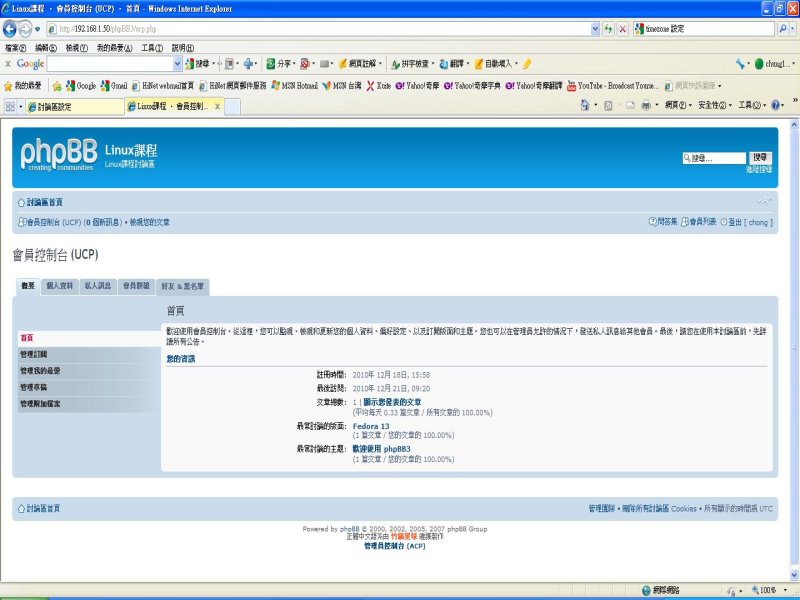Click the Print icon in the command bar
Screen dimensions: 800x600
646,106
